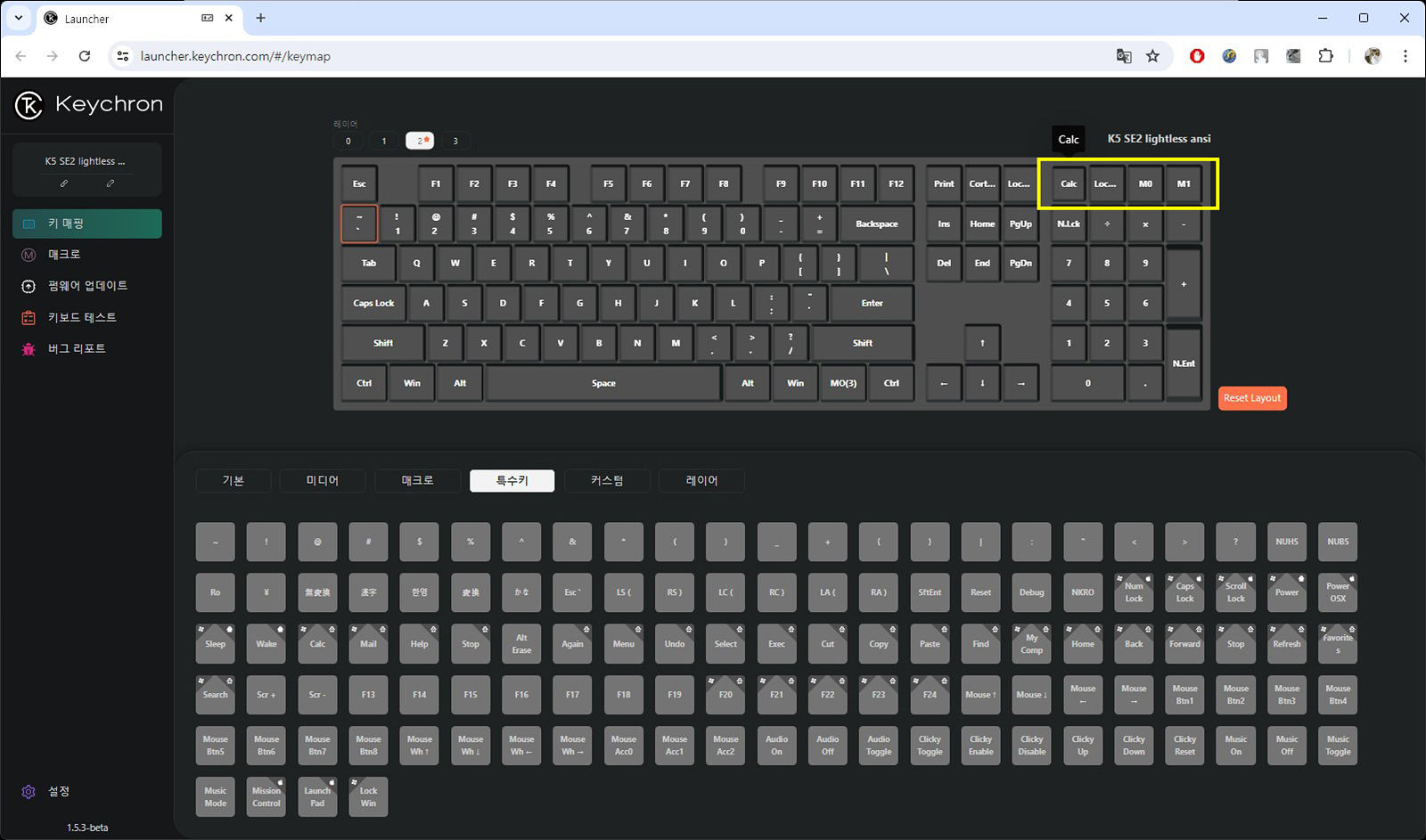Switch to the 기본 keycode tab
The height and width of the screenshot is (840, 1426).
point(234,480)
